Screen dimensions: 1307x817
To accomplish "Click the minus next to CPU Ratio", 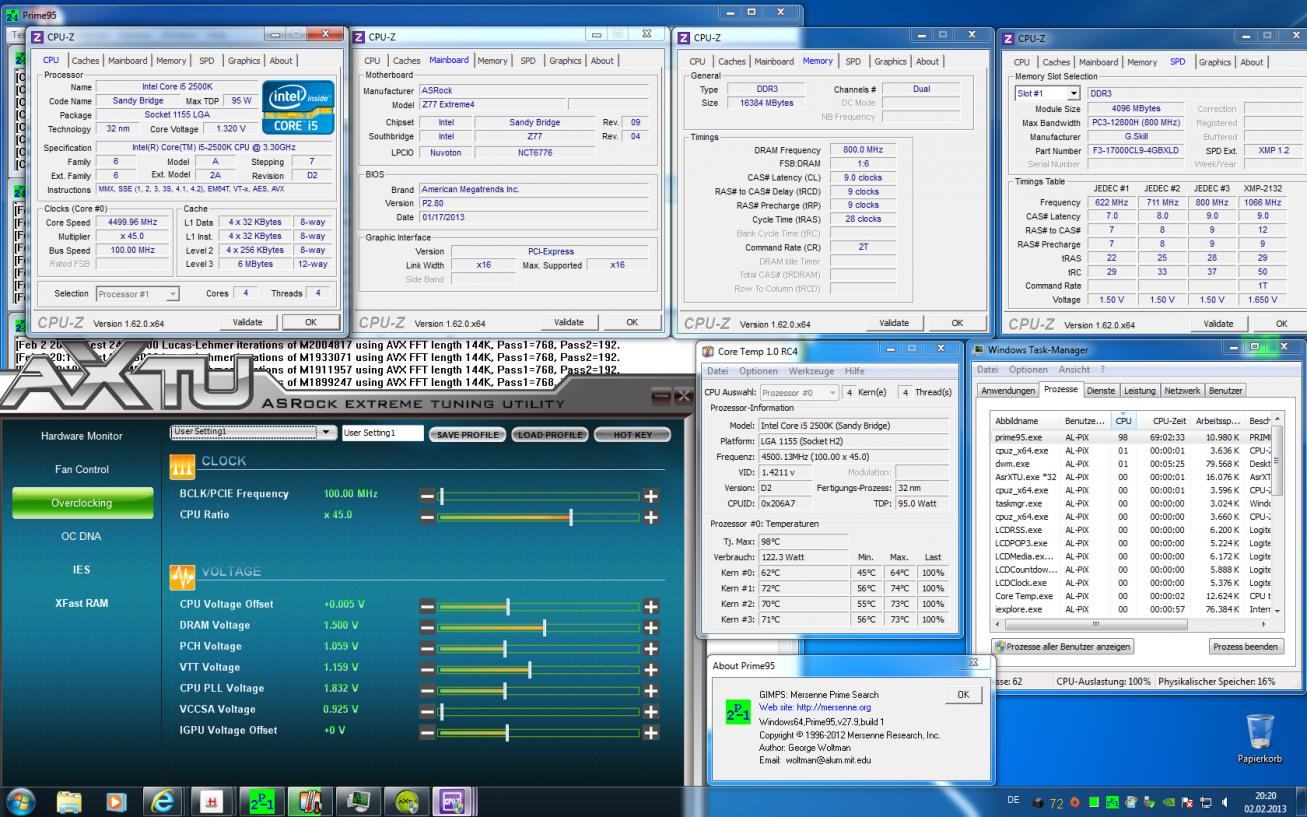I will coord(427,517).
